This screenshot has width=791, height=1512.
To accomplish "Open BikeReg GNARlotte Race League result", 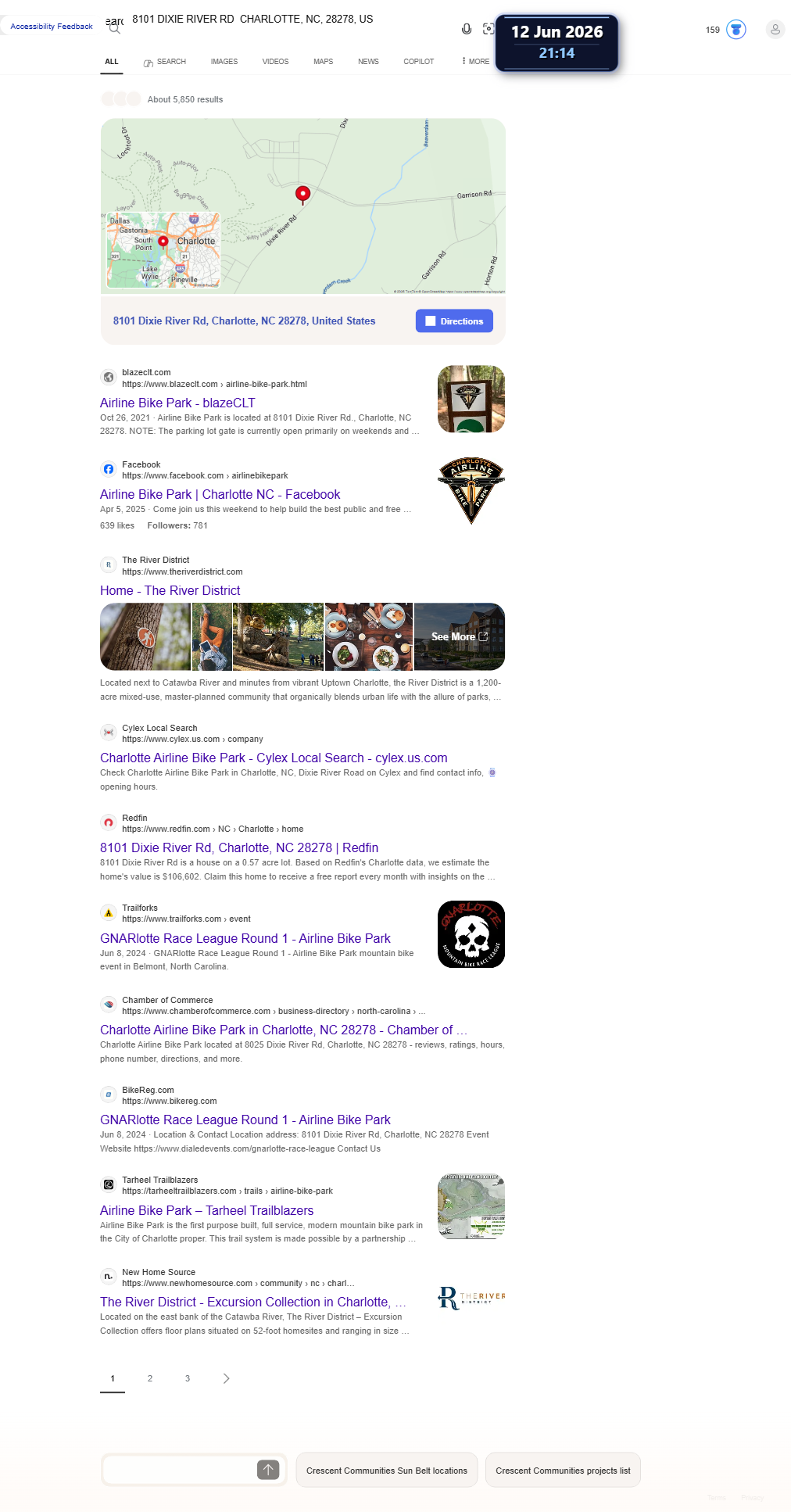I will coord(245,1120).
